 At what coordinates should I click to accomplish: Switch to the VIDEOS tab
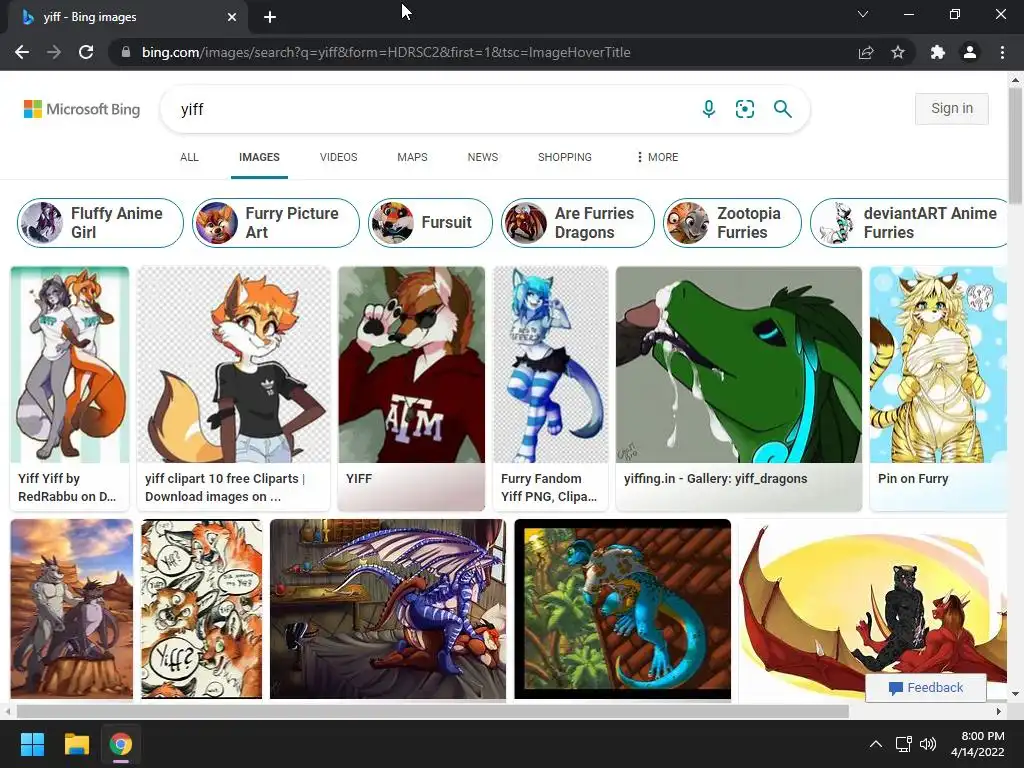(338, 157)
